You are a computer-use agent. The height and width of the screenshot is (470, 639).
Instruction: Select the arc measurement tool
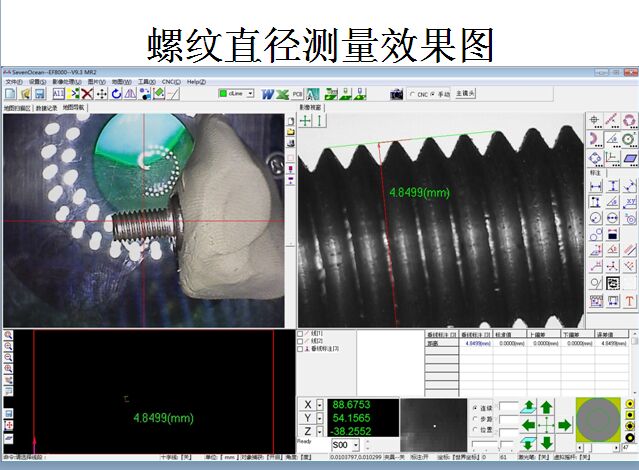pyautogui.click(x=595, y=139)
